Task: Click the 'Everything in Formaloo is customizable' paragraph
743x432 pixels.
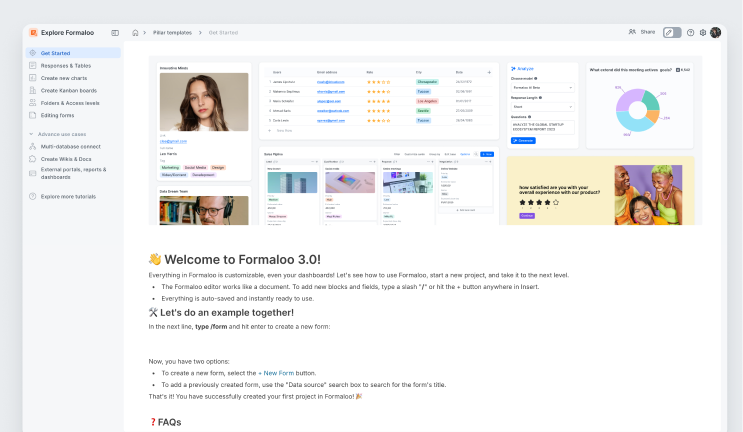Action: coord(359,275)
